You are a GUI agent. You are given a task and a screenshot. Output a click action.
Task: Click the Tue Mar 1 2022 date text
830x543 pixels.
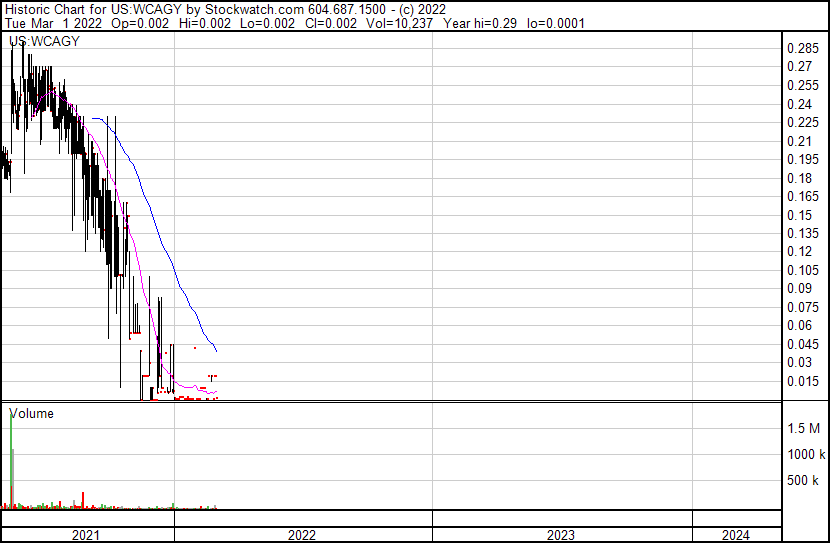pos(51,23)
